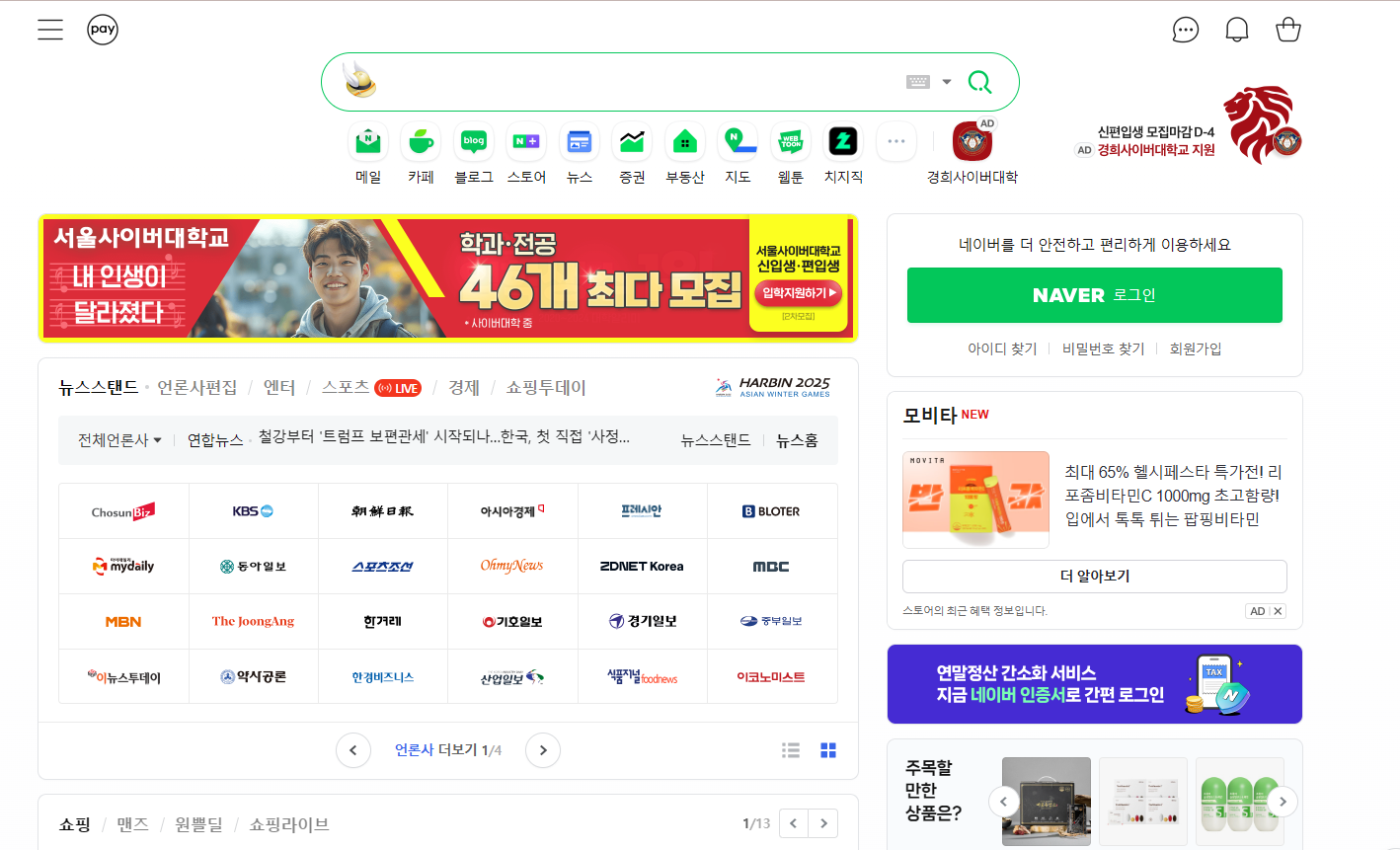The image size is (1400, 850).
Task: Show next recommended product
Action: (1283, 801)
